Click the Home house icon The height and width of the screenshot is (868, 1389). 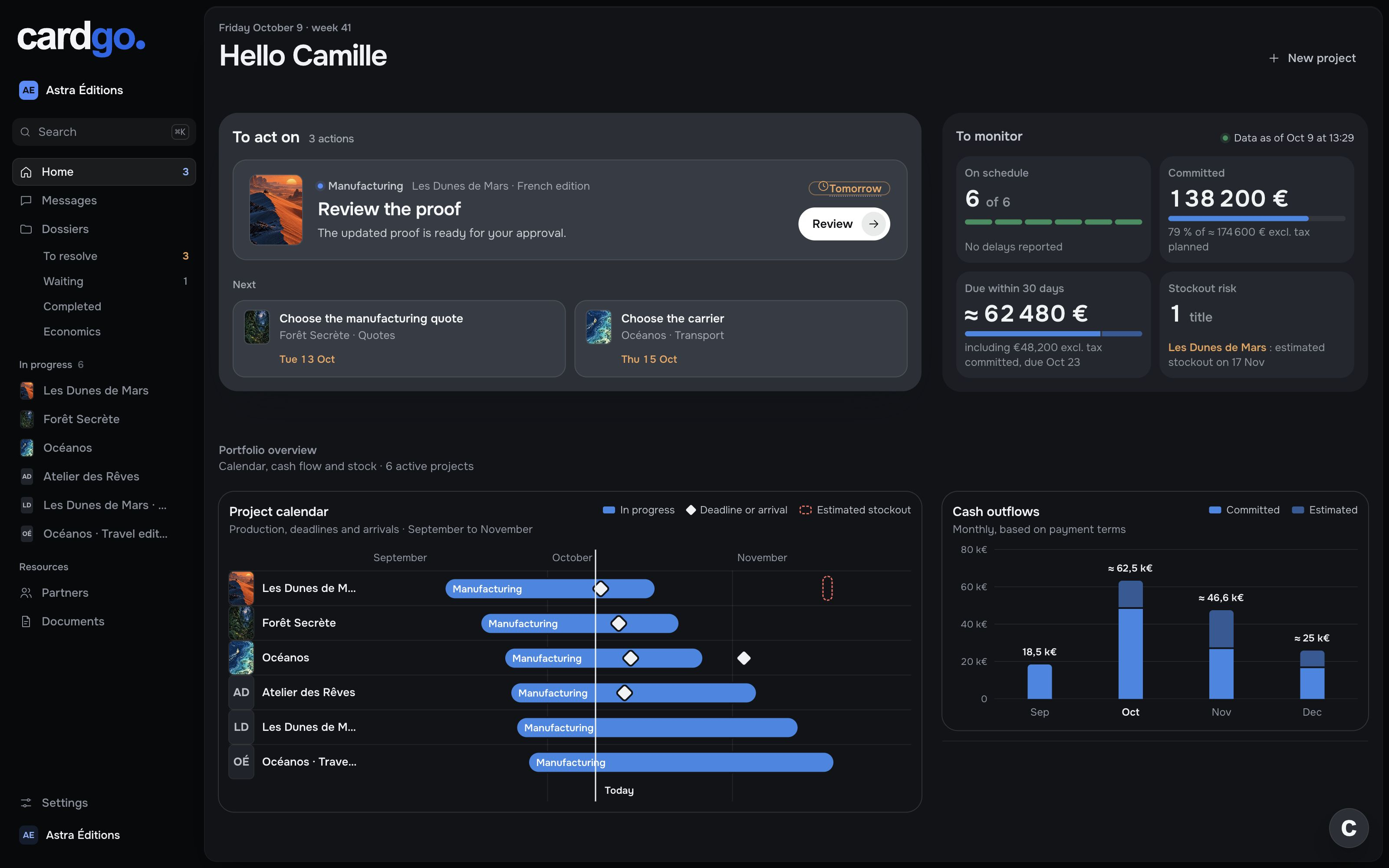[x=26, y=172]
